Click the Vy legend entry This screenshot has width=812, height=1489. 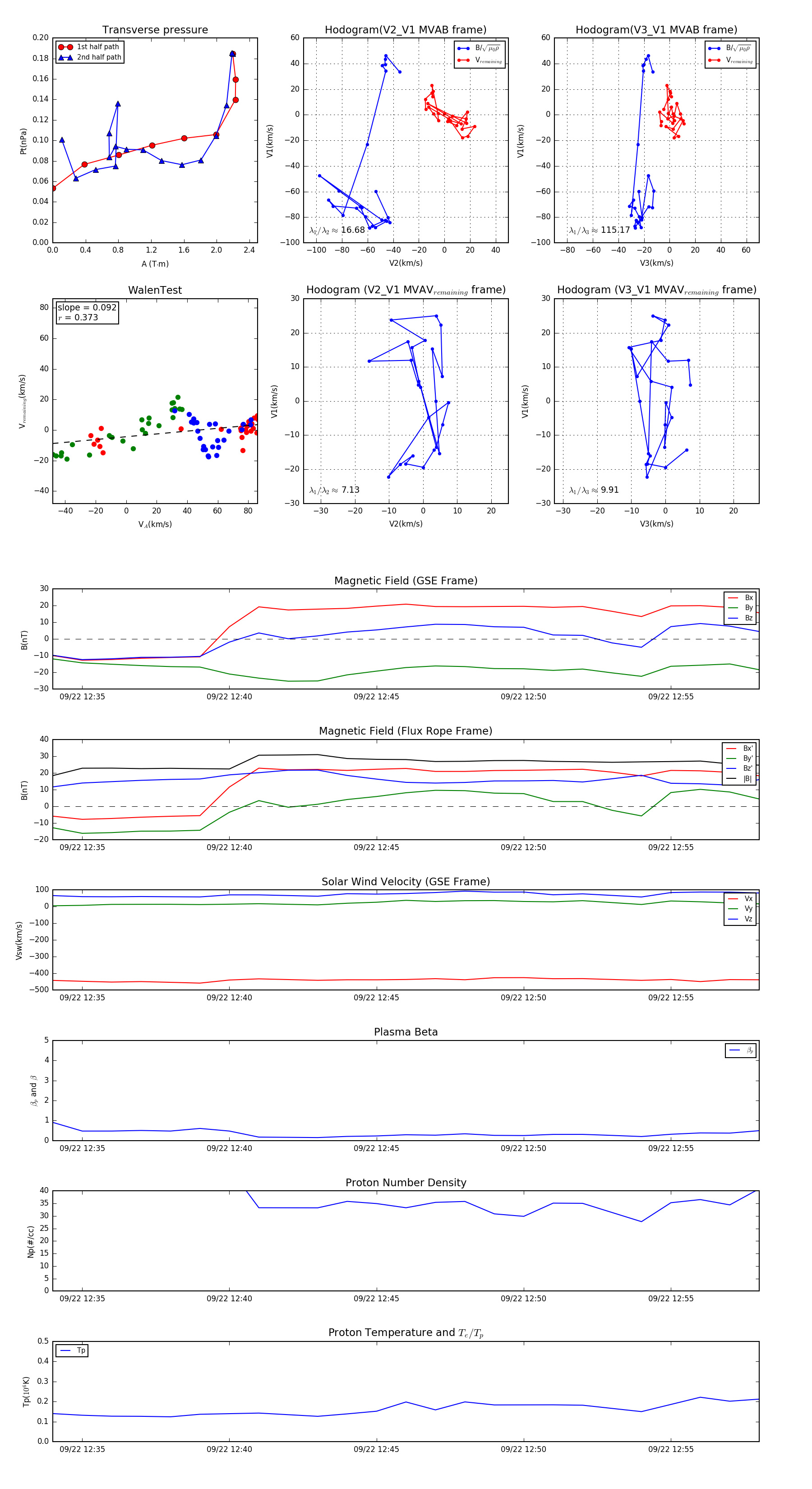(740, 909)
